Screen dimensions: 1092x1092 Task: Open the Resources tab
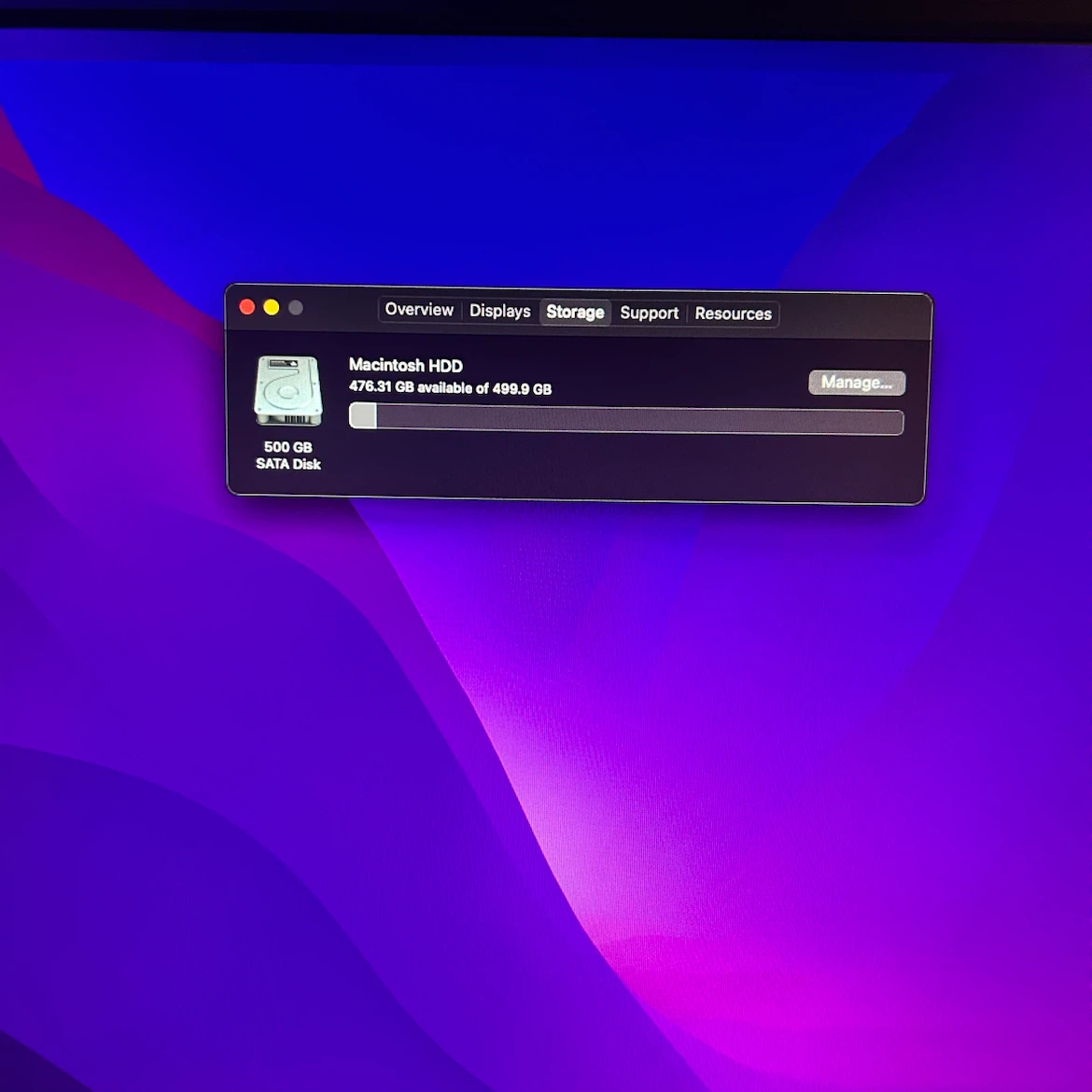[733, 315]
